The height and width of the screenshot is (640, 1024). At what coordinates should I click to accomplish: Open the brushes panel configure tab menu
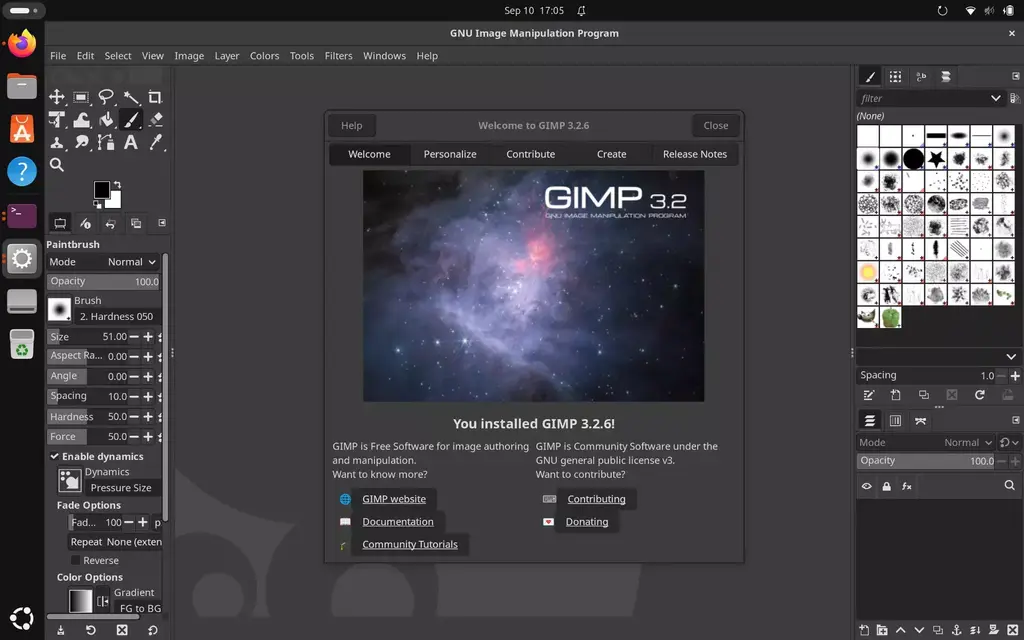click(x=1016, y=76)
